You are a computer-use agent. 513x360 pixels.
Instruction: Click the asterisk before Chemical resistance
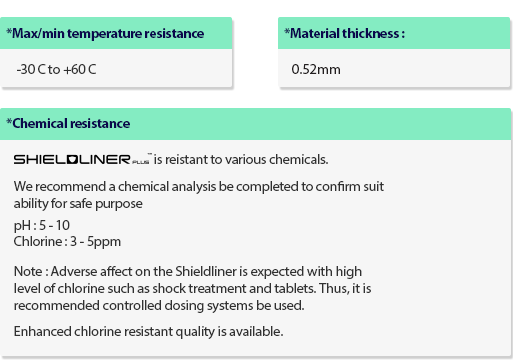pyautogui.click(x=9, y=121)
